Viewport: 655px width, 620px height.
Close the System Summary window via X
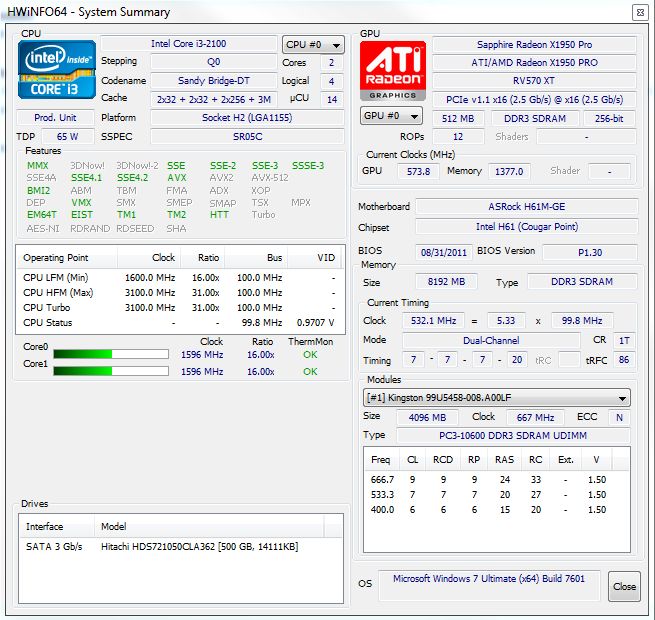tap(640, 13)
